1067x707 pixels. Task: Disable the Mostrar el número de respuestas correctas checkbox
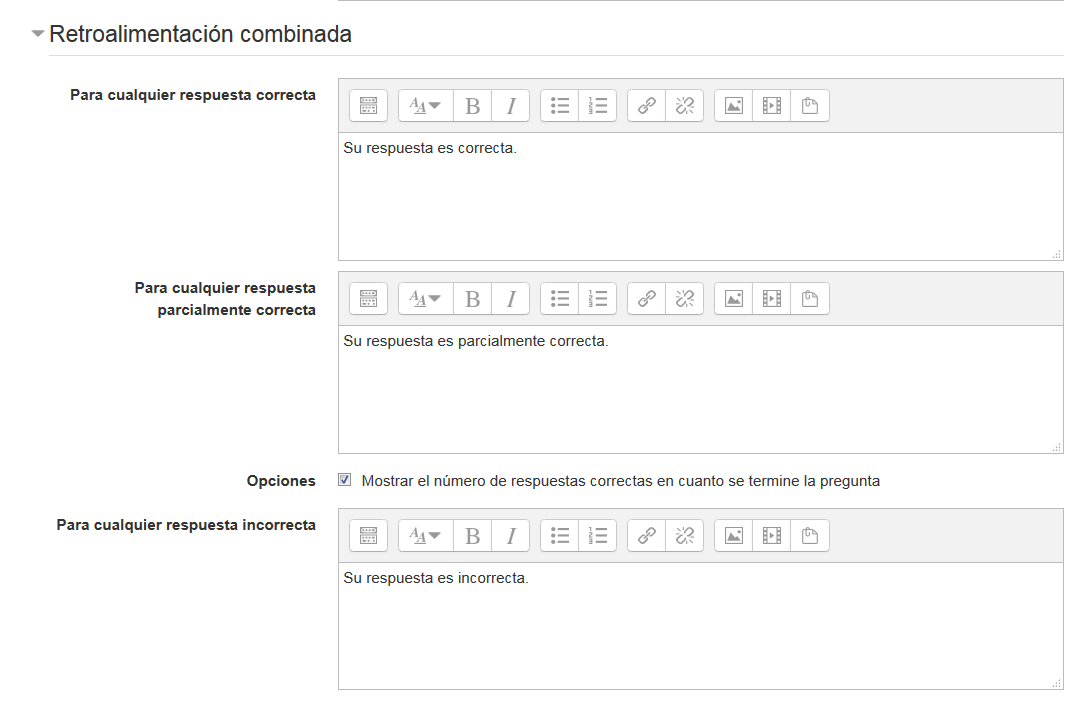tap(344, 480)
